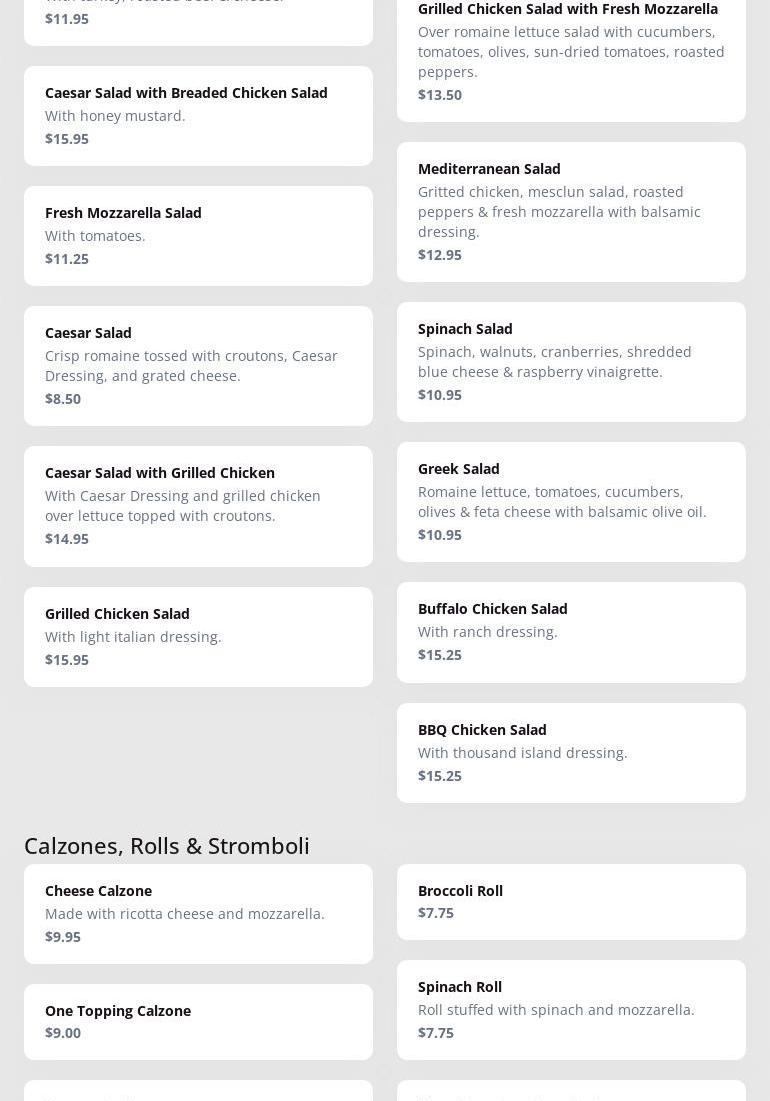This screenshot has width=770, height=1101.
Task: Click the Greek Salad description text
Action: tap(561, 502)
